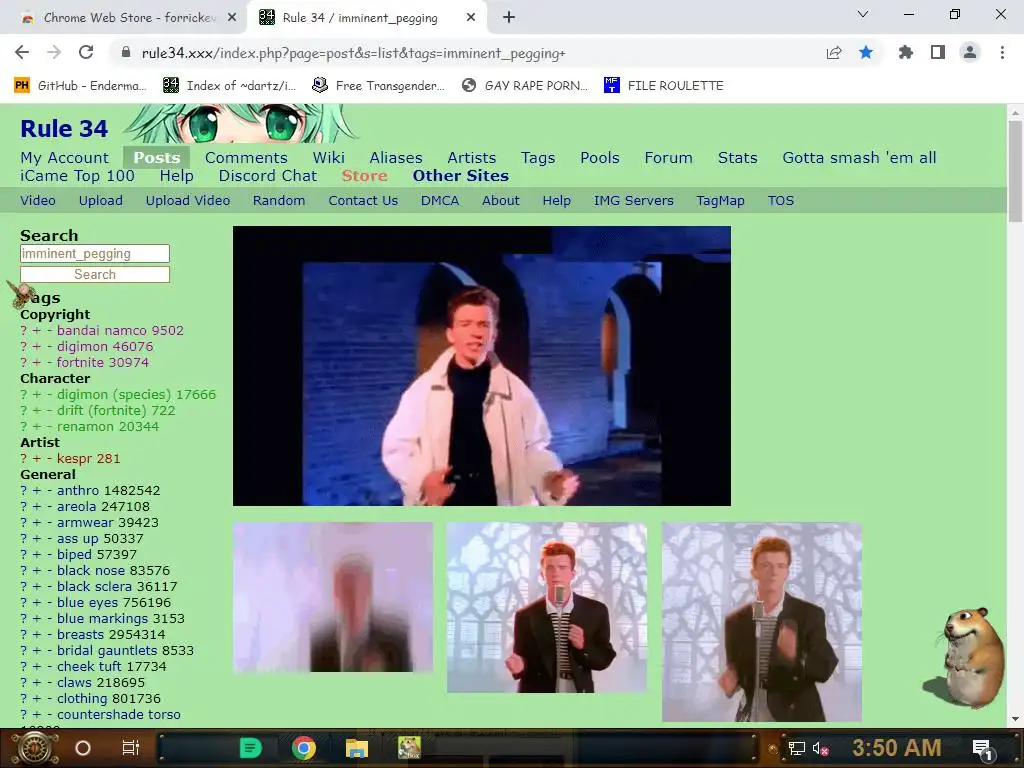The height and width of the screenshot is (768, 1024).
Task: Open the Pools page
Action: 600,158
